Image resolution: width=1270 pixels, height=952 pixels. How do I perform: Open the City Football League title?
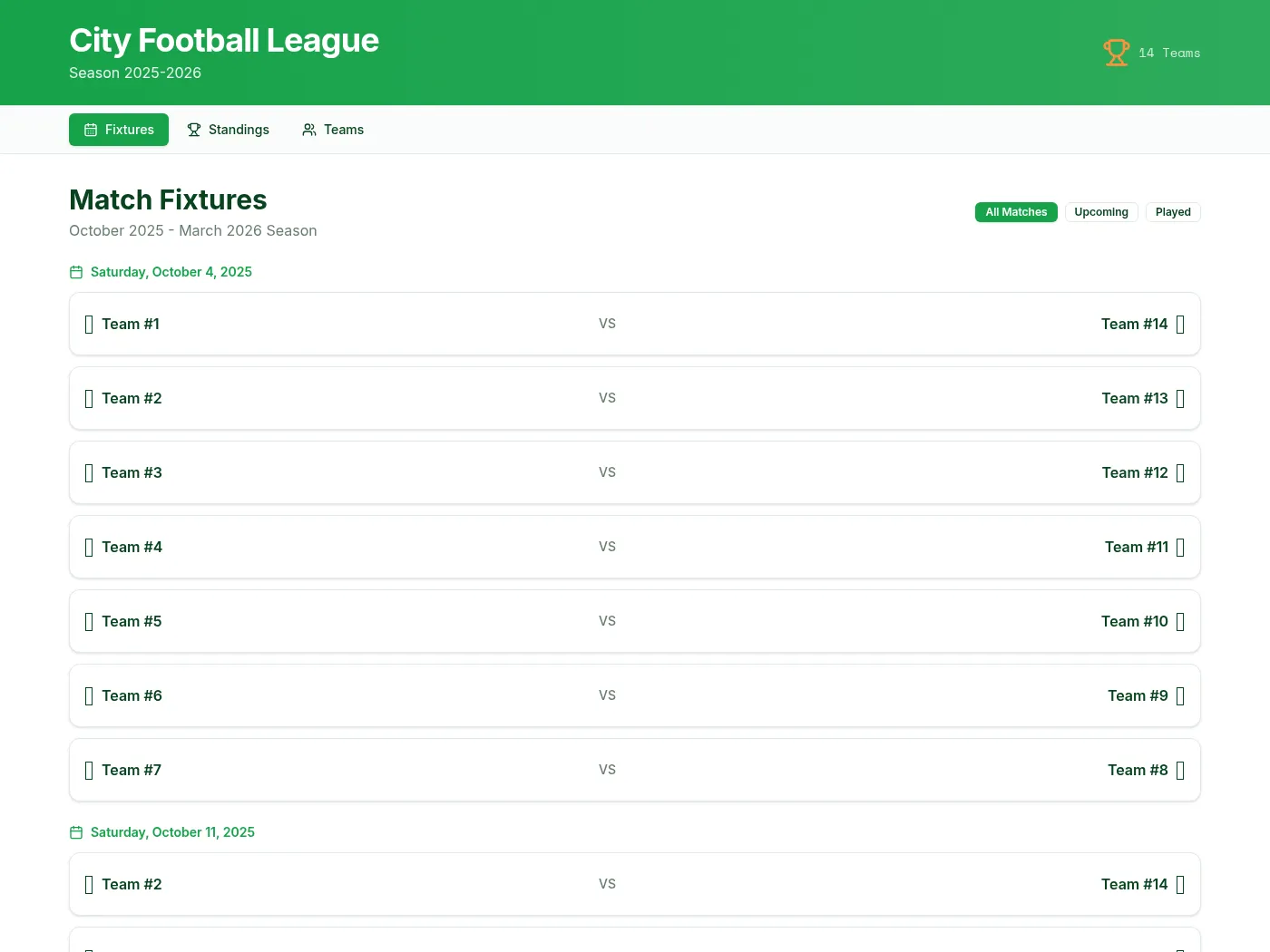pyautogui.click(x=224, y=40)
